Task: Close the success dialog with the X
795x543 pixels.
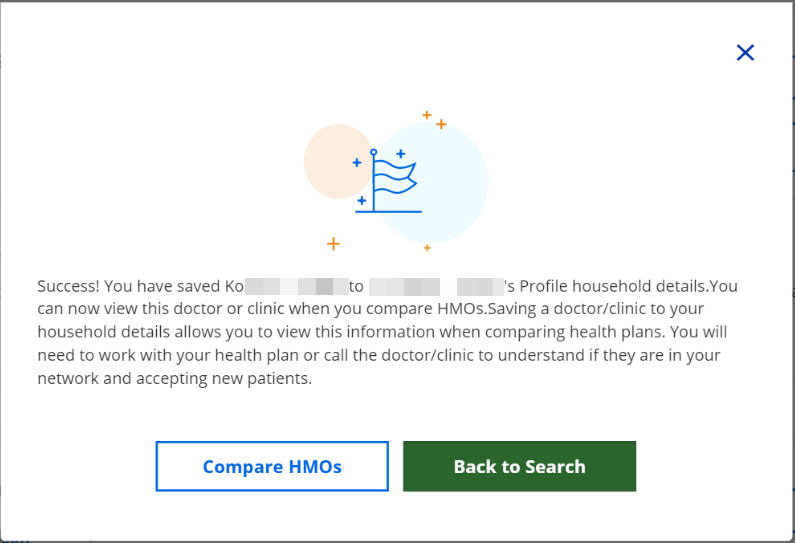Action: (745, 53)
